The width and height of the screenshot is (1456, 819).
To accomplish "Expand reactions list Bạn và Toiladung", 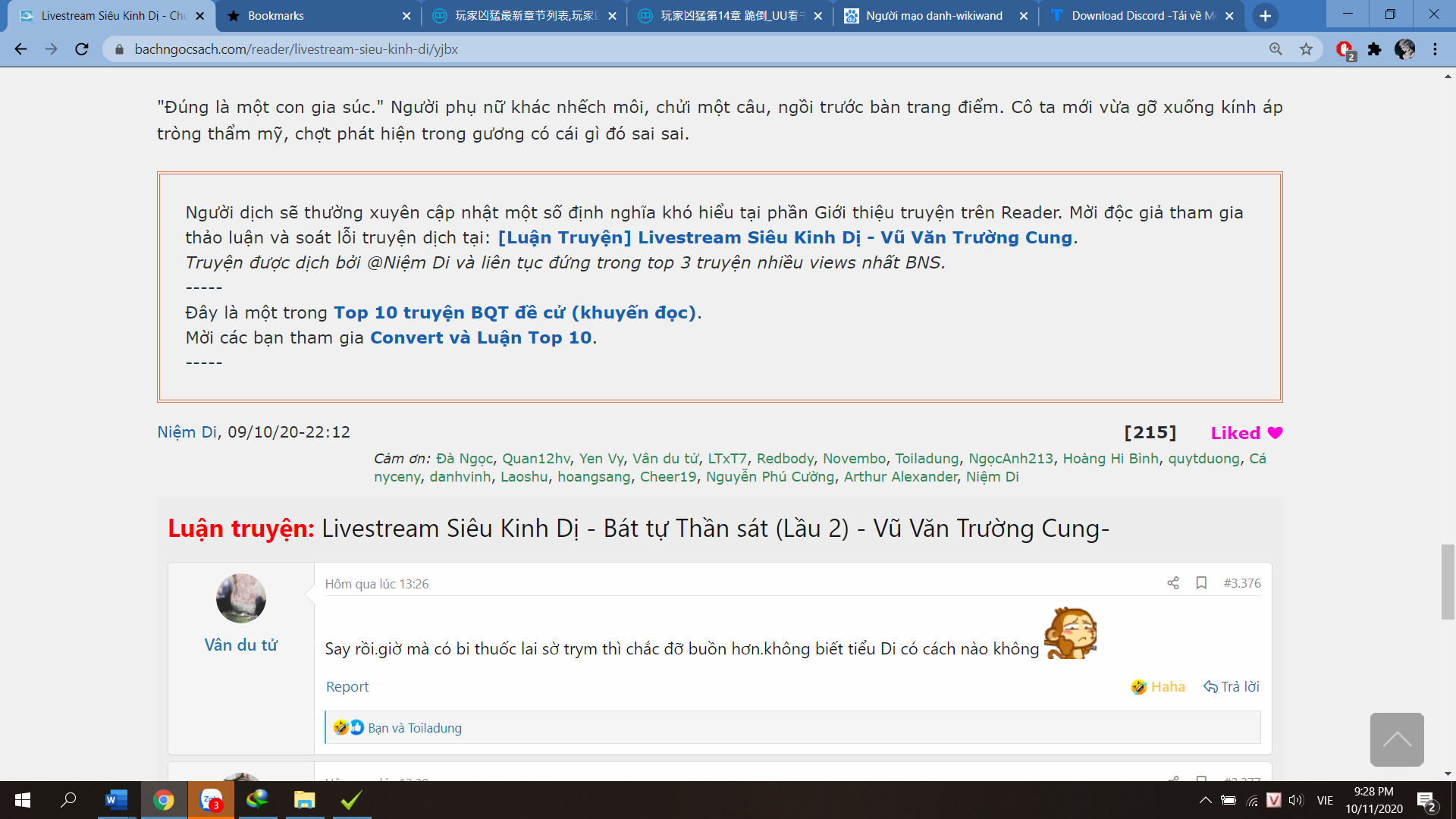I will (415, 728).
